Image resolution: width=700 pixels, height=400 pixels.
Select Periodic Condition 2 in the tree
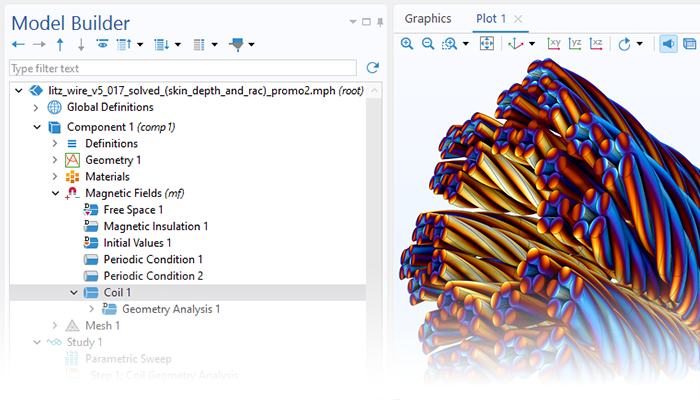click(153, 276)
